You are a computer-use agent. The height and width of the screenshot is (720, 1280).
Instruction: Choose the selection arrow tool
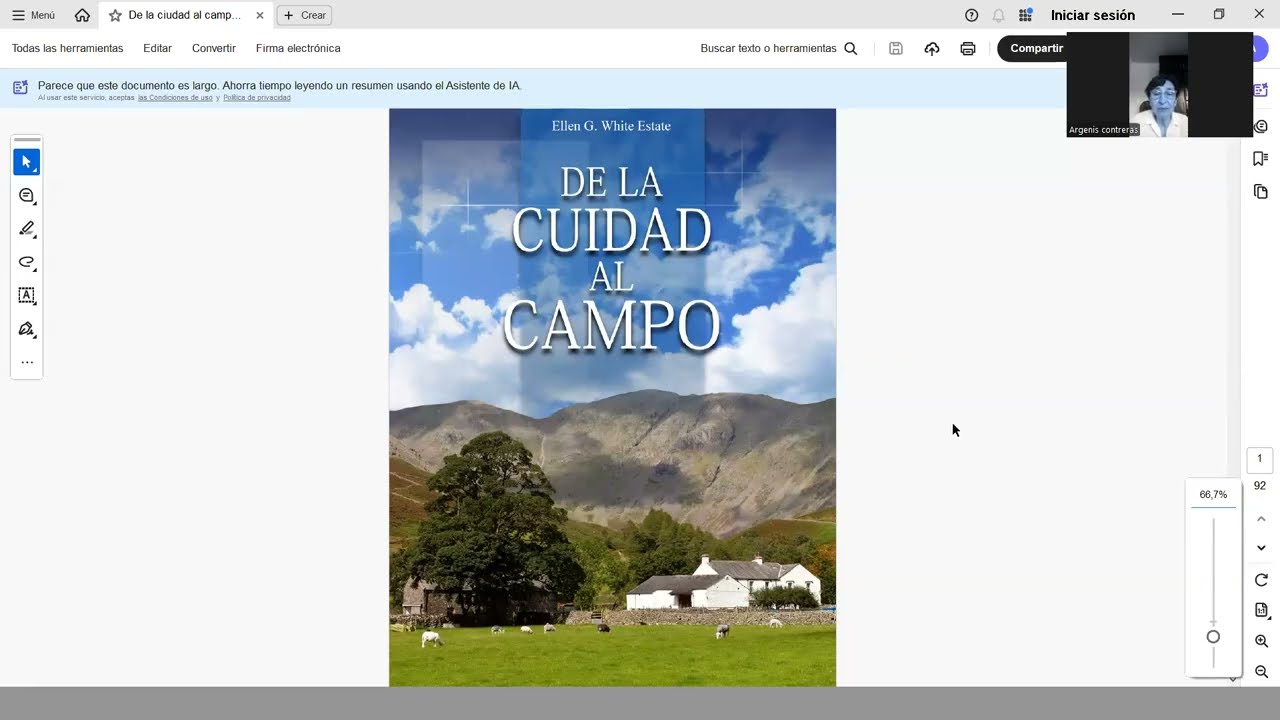tap(27, 162)
